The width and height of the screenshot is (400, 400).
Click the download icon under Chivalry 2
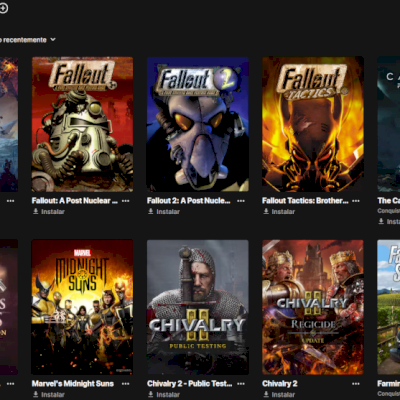(266, 394)
